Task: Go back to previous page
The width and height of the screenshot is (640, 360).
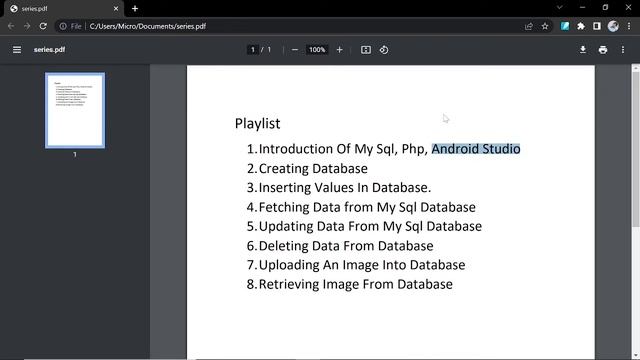Action: point(11,26)
